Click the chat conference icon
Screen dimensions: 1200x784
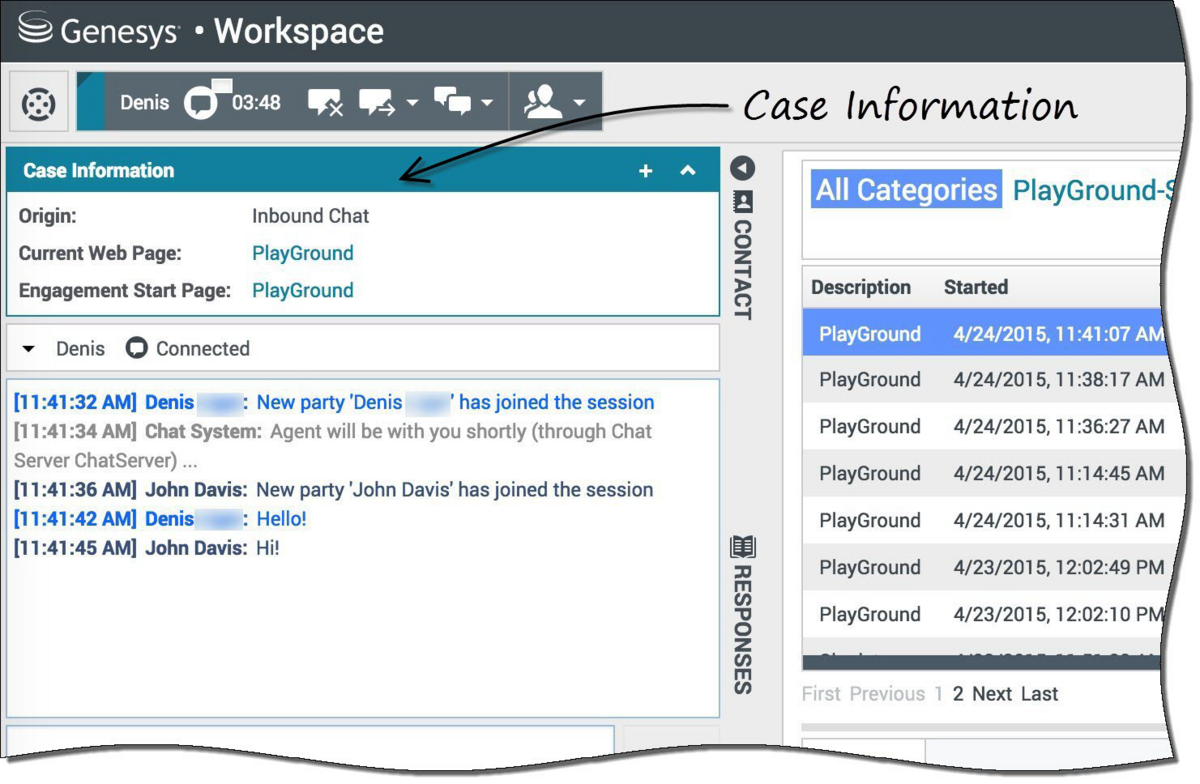tap(452, 102)
